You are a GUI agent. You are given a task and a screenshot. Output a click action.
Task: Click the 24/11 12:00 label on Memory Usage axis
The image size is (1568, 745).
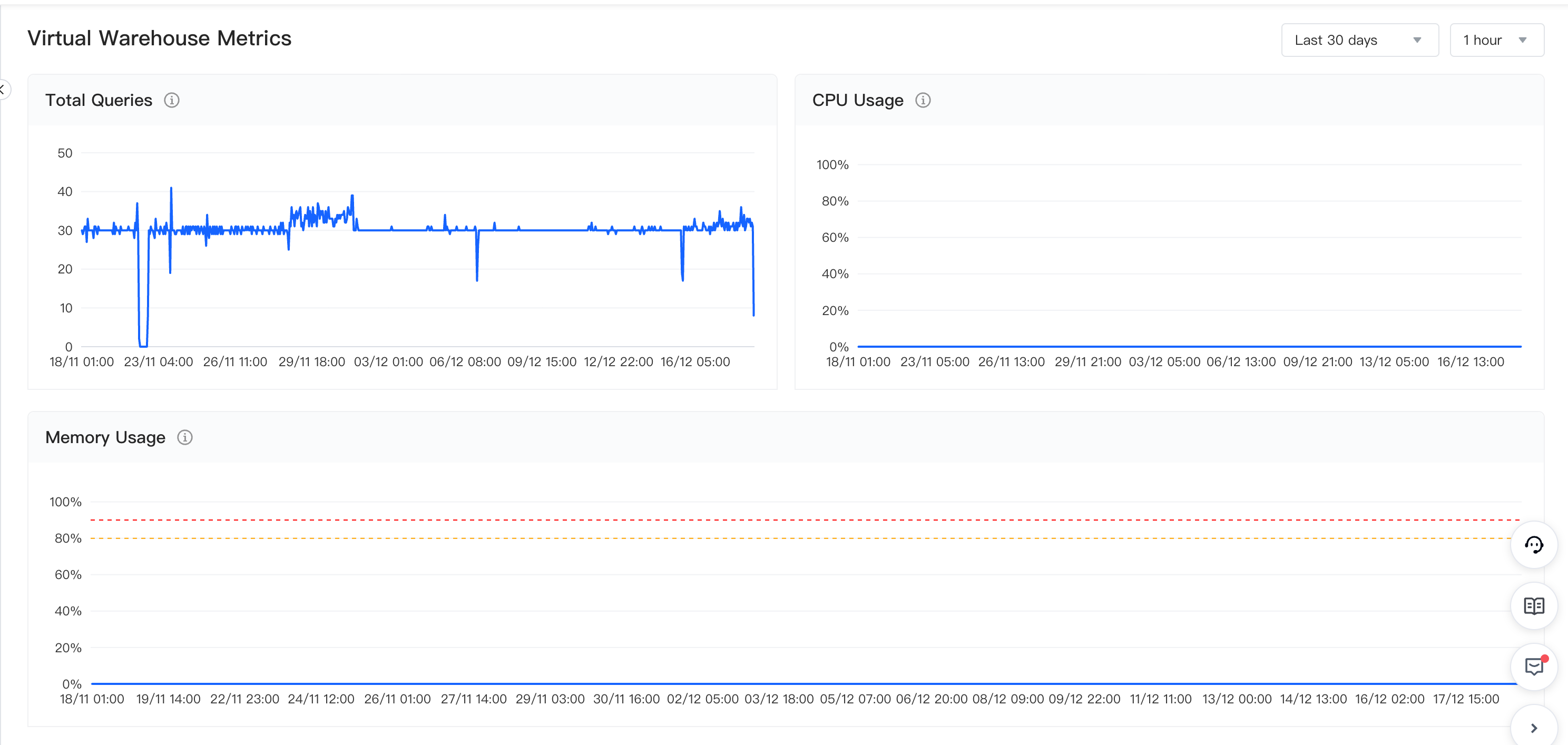321,699
